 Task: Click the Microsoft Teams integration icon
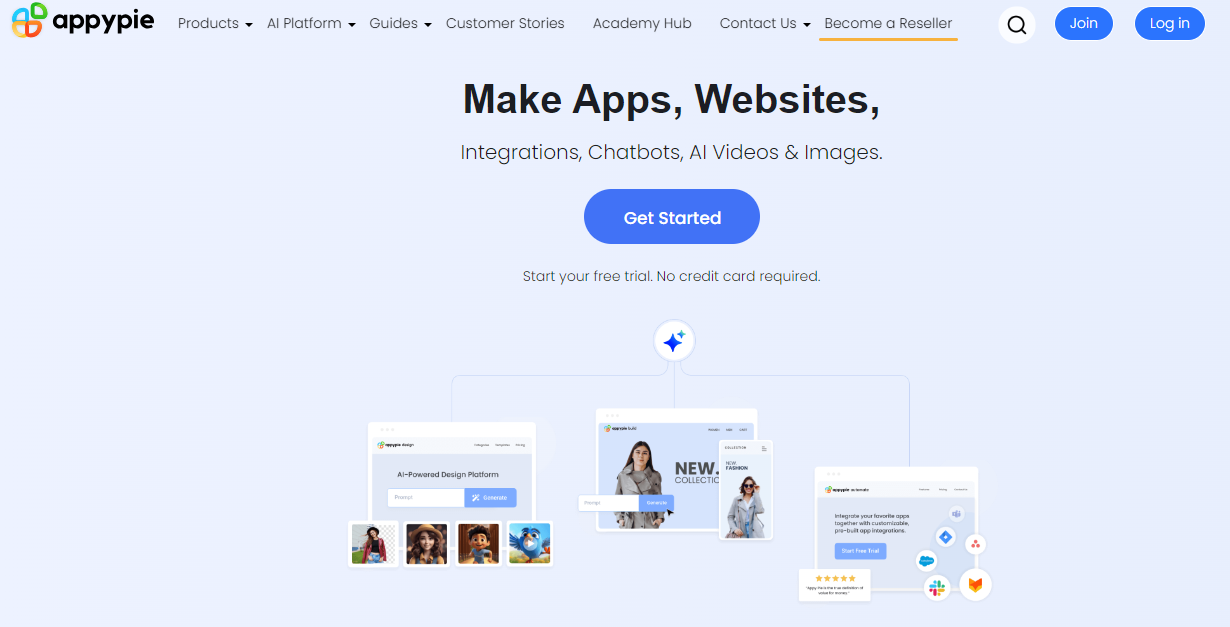click(x=957, y=514)
